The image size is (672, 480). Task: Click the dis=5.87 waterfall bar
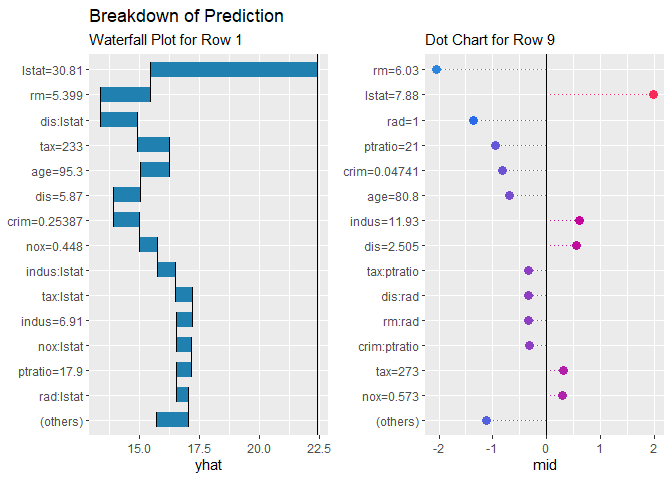(126, 195)
